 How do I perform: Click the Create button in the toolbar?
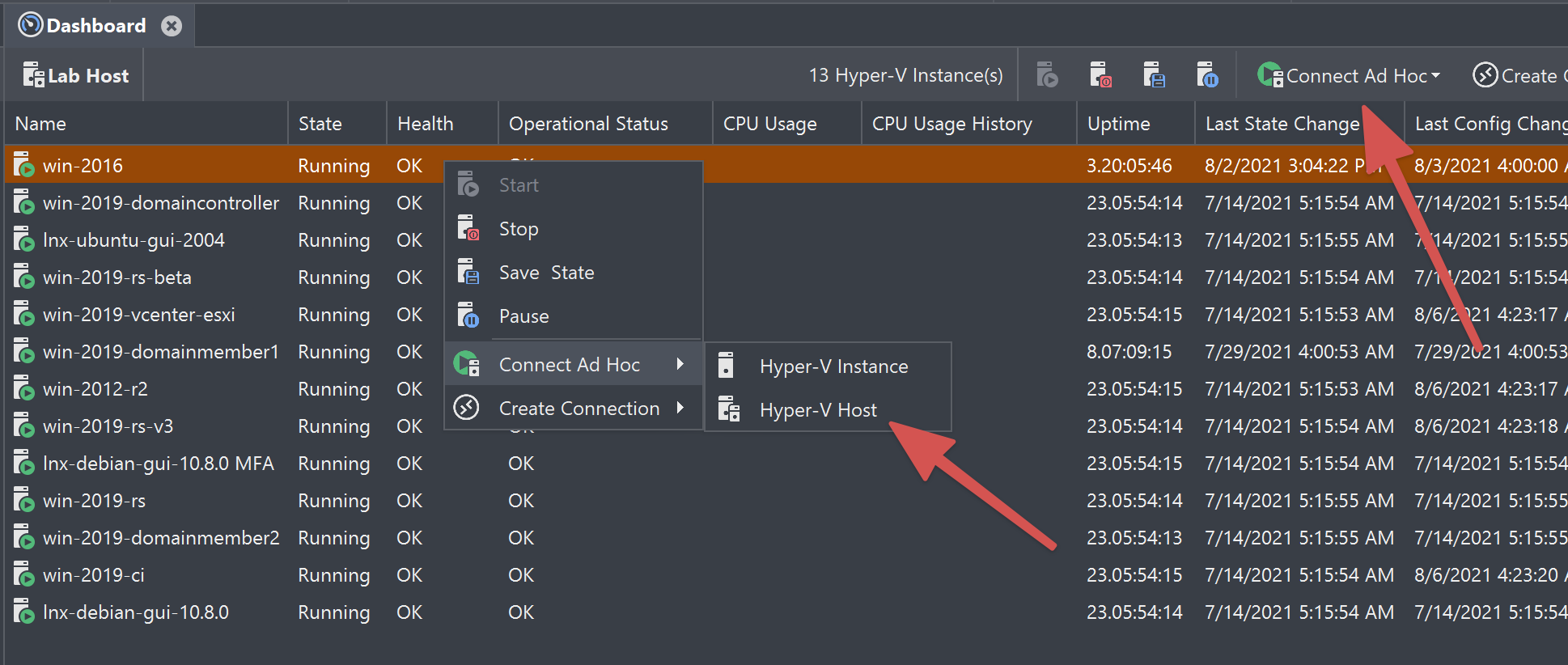(x=1517, y=76)
